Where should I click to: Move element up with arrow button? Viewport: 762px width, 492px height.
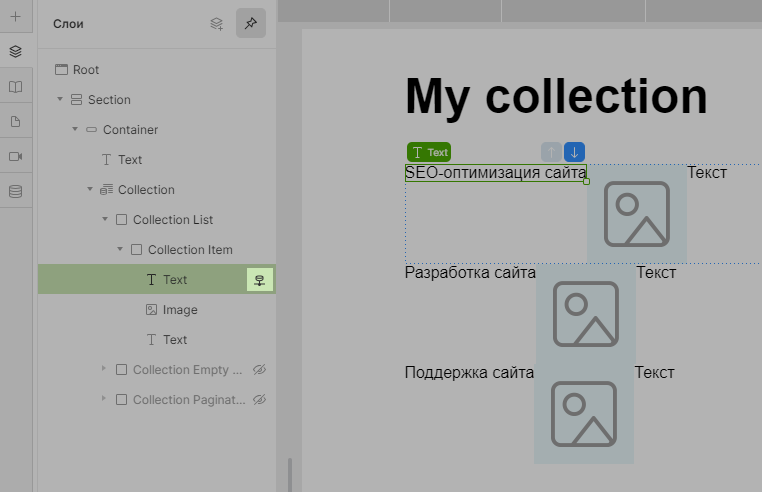pos(551,152)
